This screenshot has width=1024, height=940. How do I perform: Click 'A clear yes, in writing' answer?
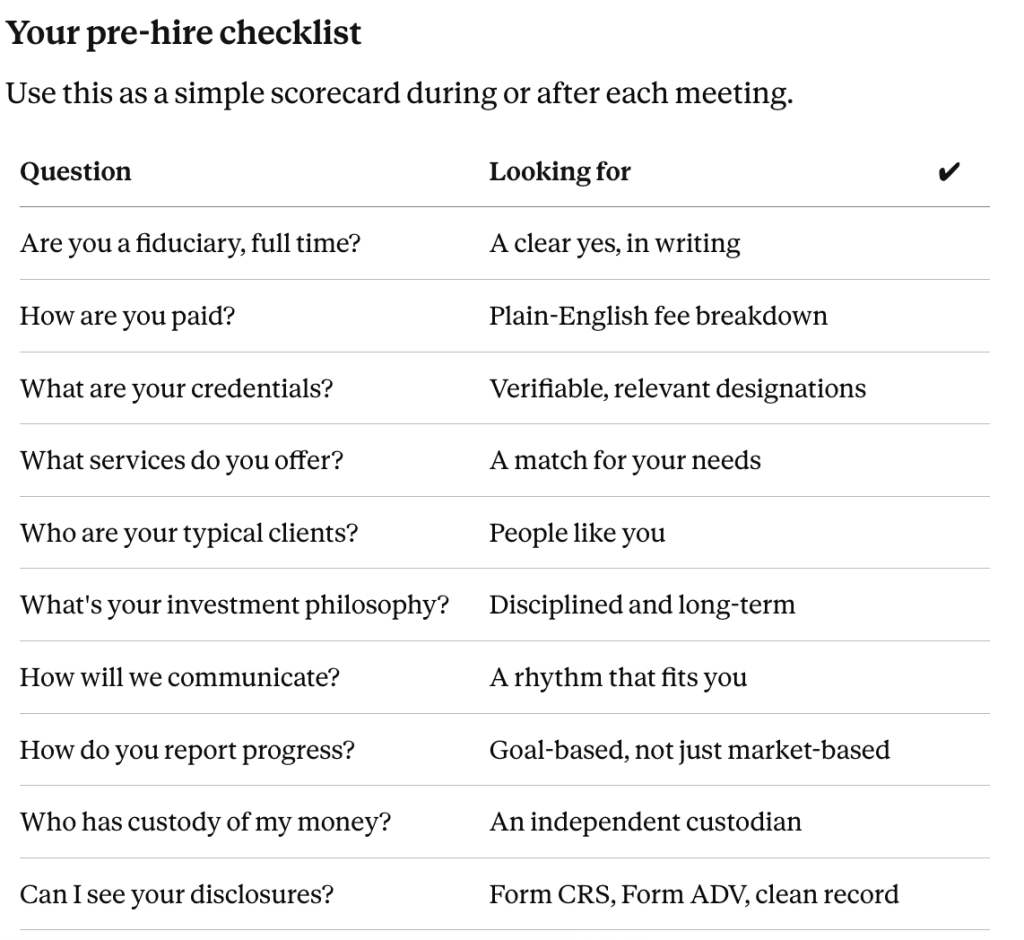coord(615,244)
